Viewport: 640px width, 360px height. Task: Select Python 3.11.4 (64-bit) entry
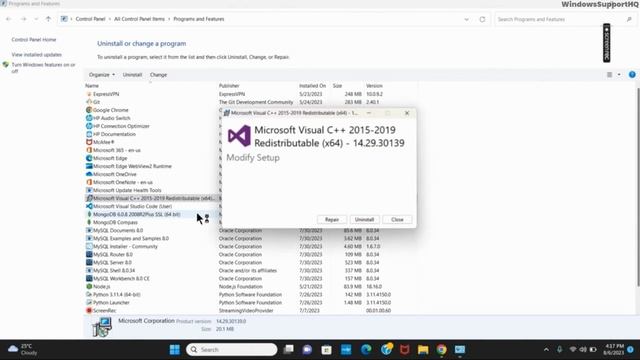(x=116, y=294)
